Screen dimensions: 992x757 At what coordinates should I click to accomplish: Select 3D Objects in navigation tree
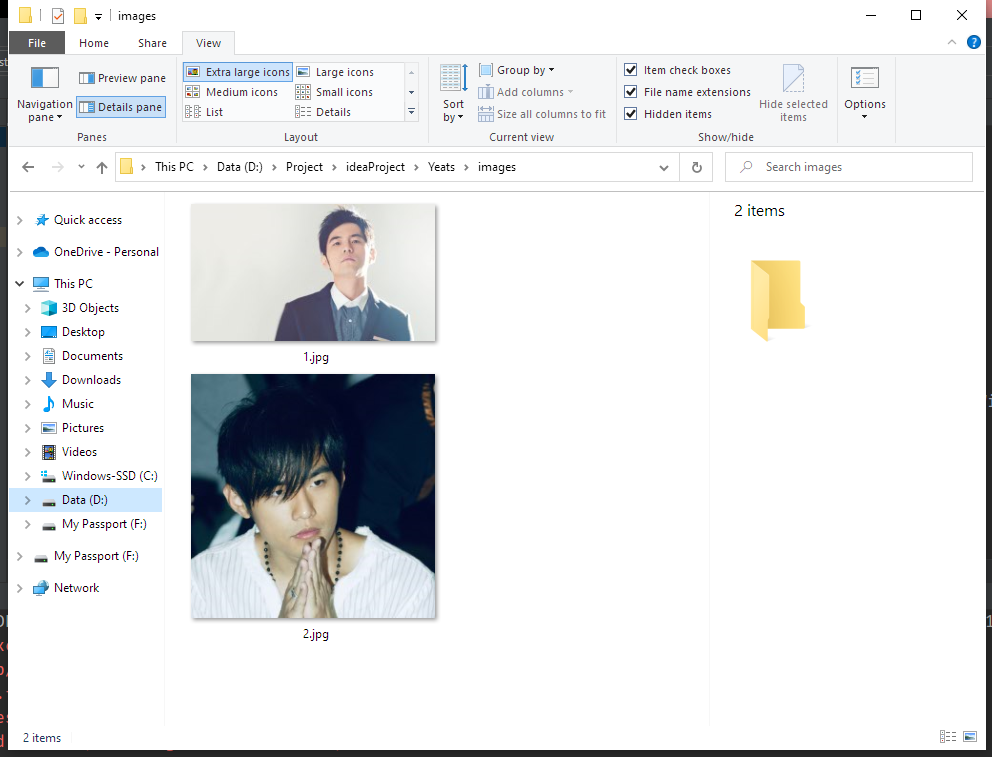[x=90, y=308]
